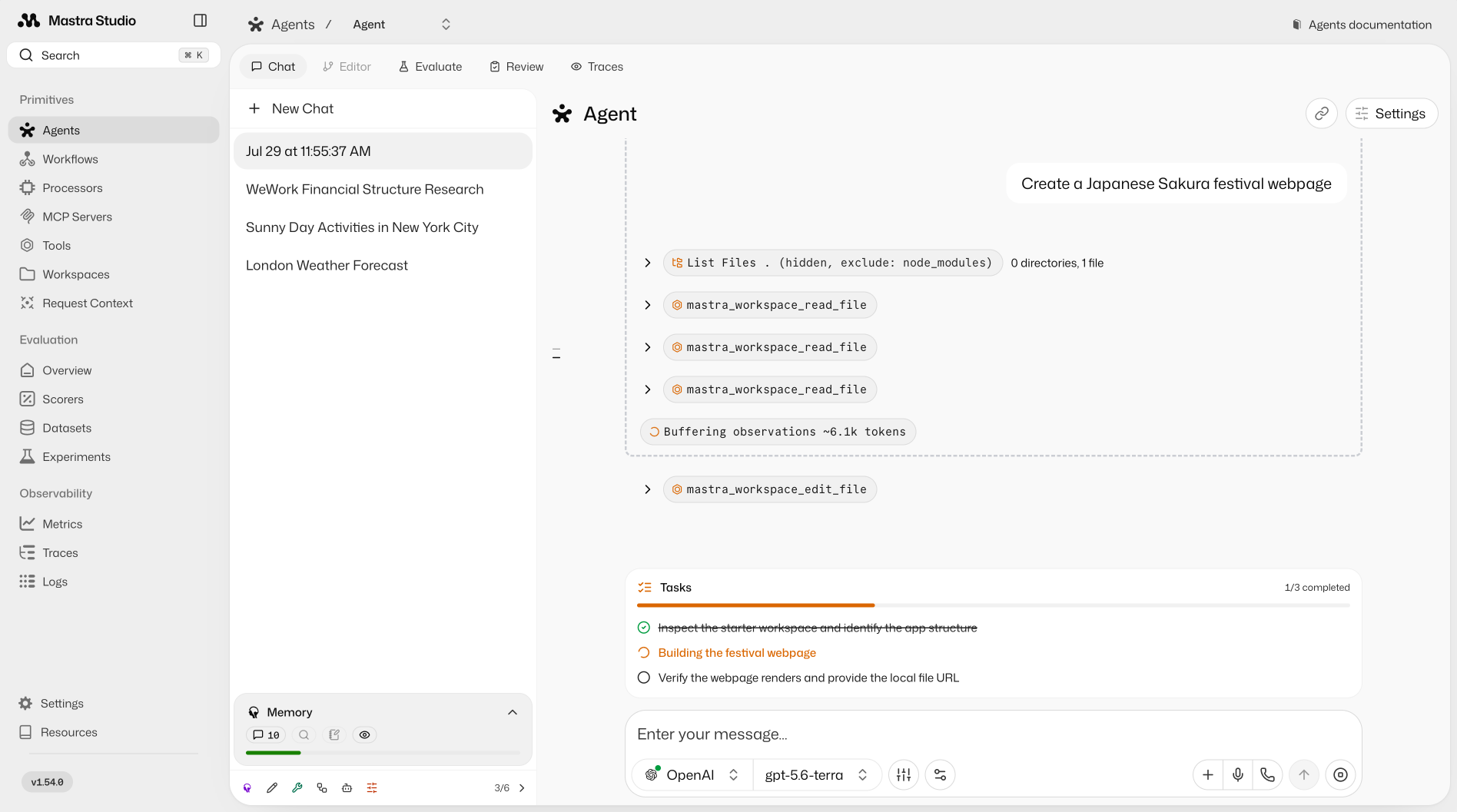Click the Agents breadcrumb link
This screenshot has width=1457, height=812.
pyautogui.click(x=281, y=25)
